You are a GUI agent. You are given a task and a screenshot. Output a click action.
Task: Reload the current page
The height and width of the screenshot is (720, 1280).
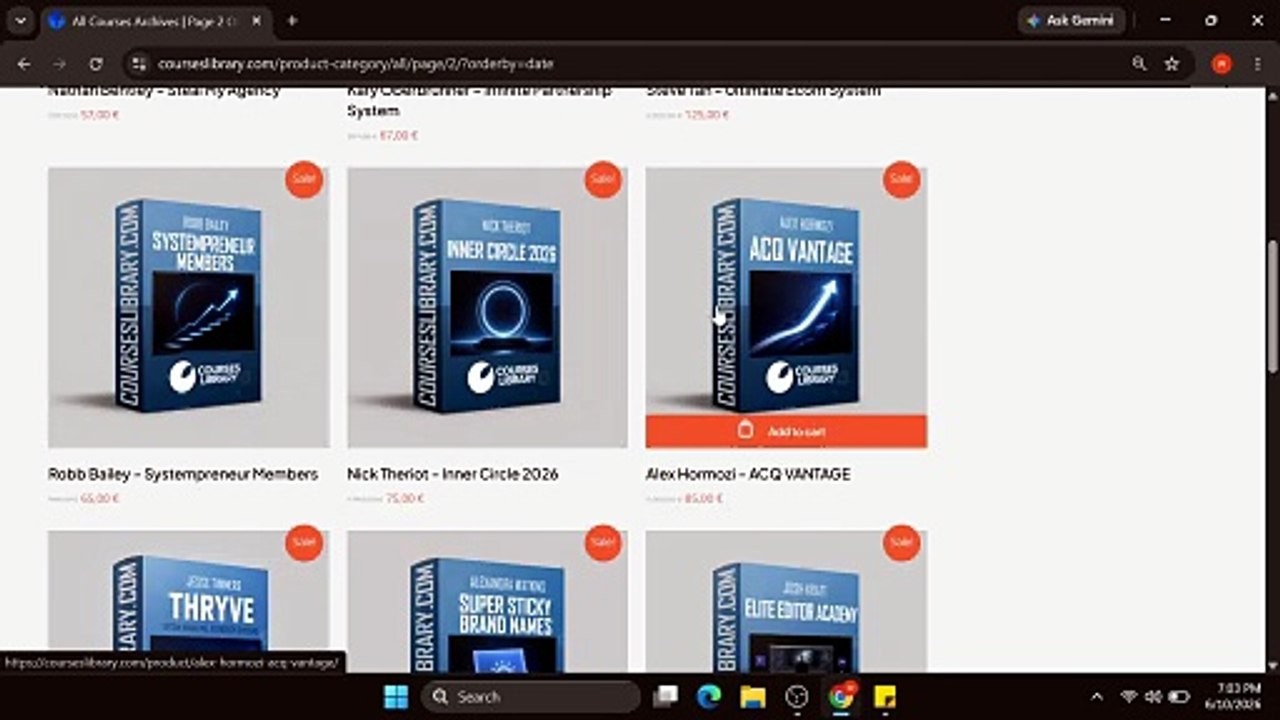[96, 63]
